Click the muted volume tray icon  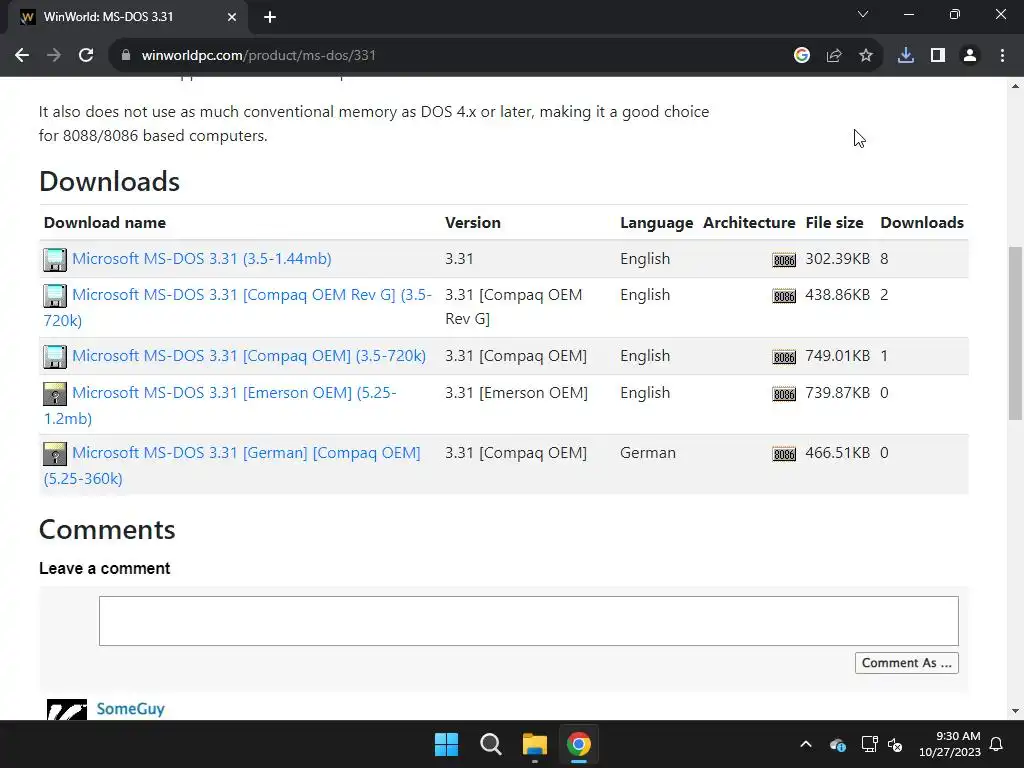(x=895, y=744)
